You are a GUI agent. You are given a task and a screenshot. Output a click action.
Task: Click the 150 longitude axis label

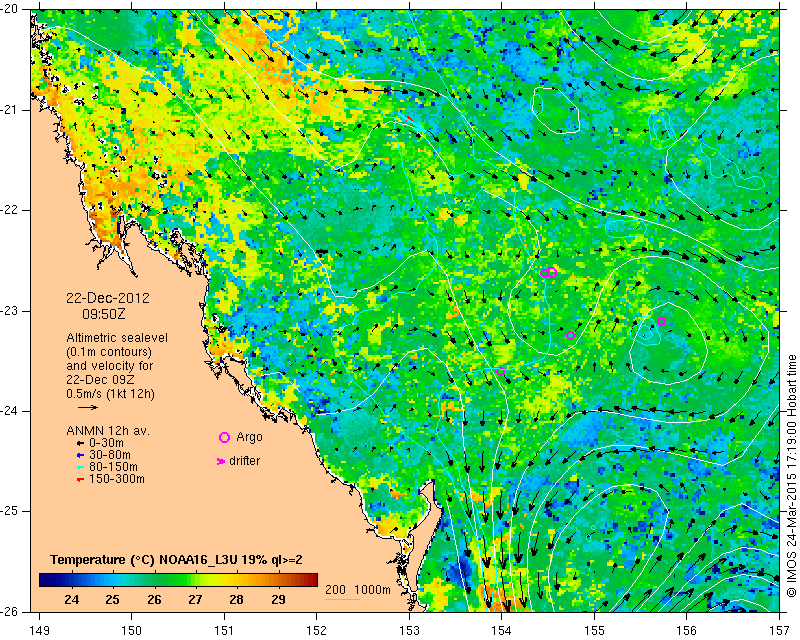pos(132,631)
